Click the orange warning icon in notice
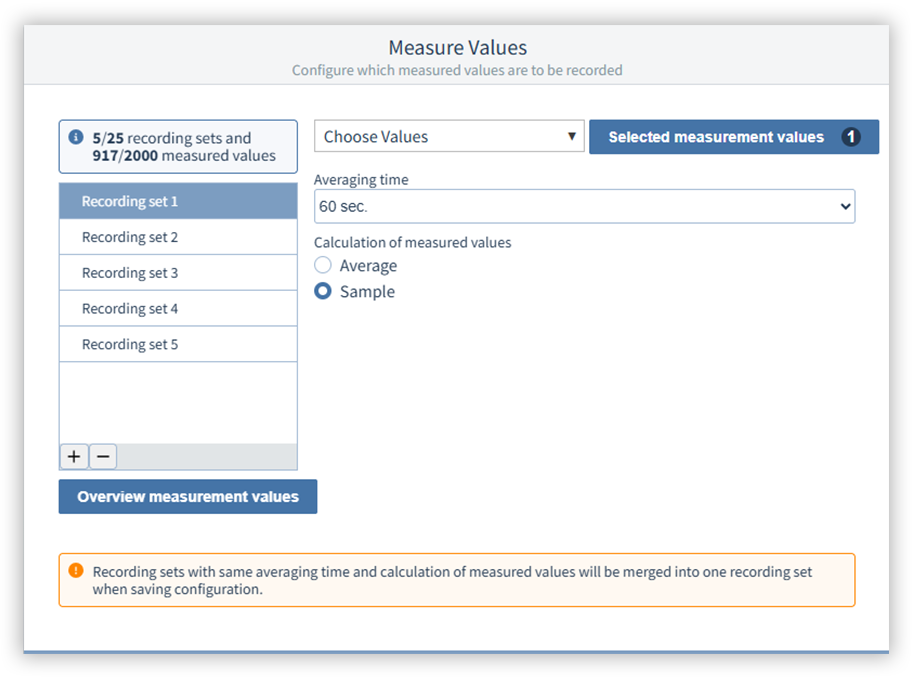 [x=76, y=571]
